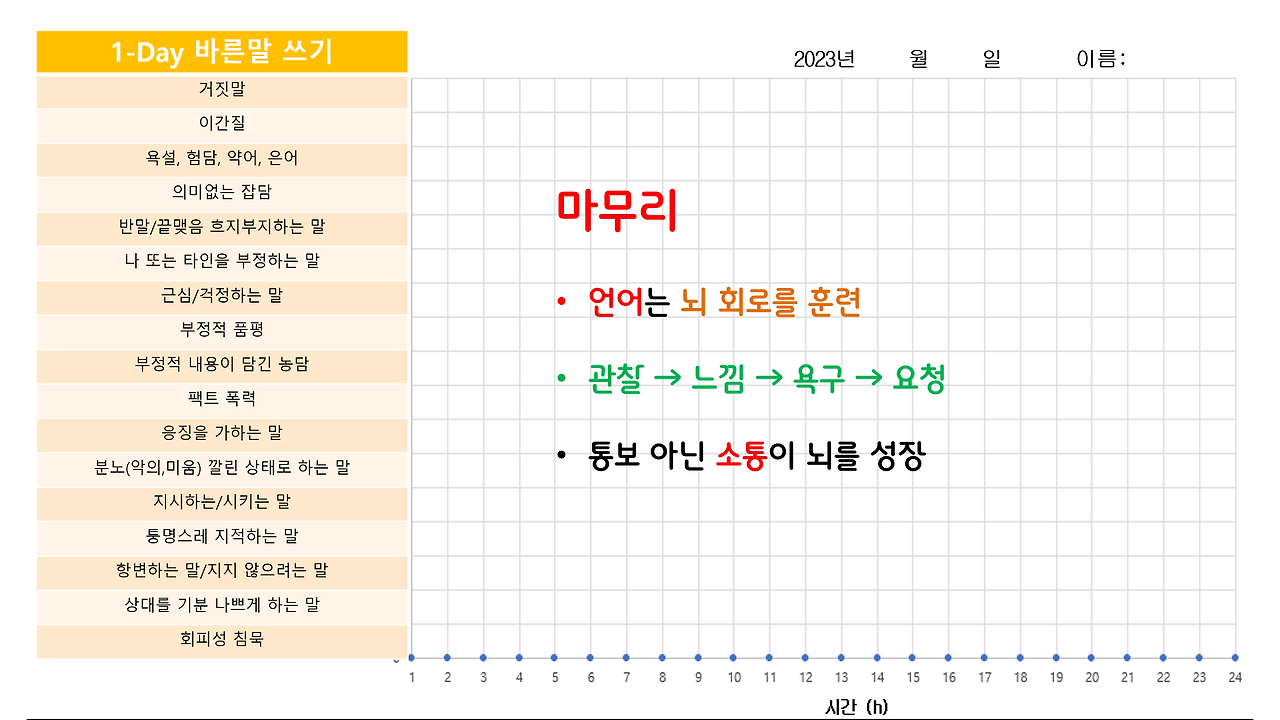Click the blue dot above hour 1
The image size is (1280, 720).
[409, 657]
